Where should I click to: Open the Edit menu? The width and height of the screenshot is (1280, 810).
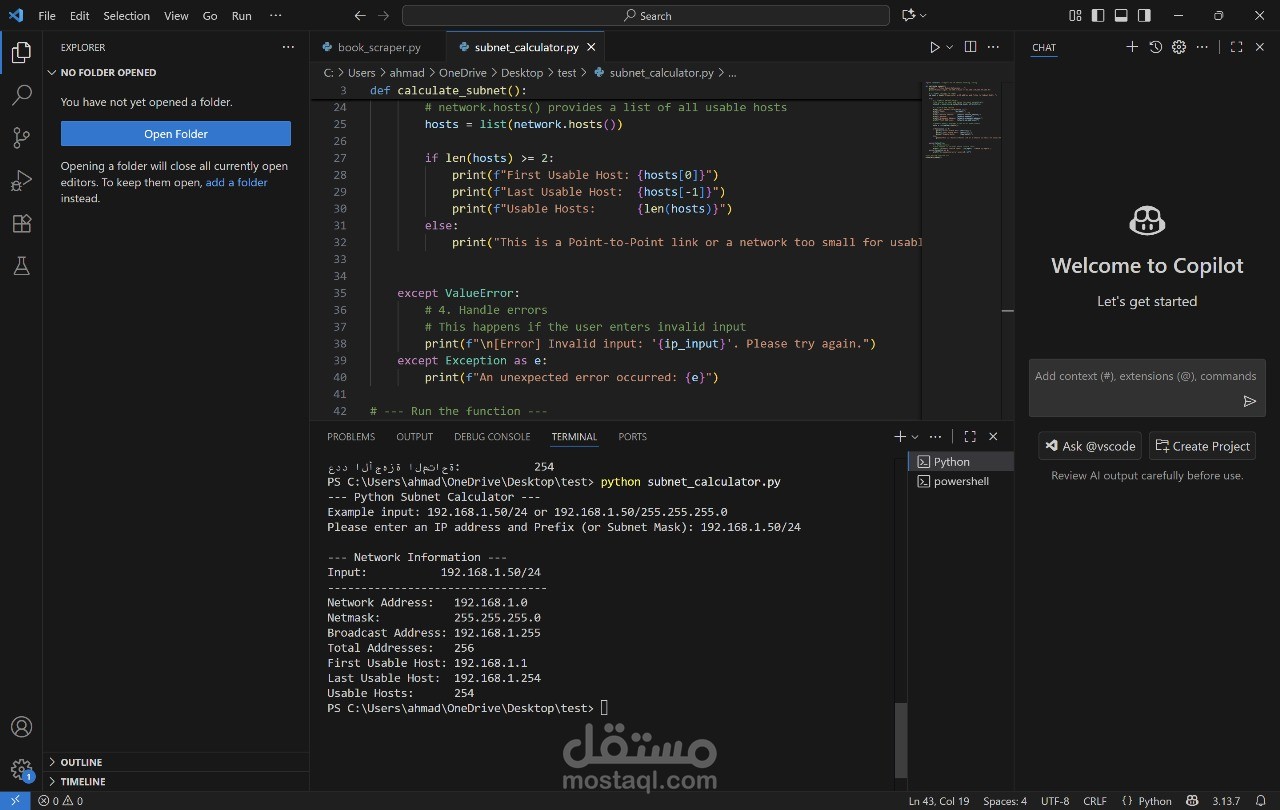pyautogui.click(x=80, y=16)
